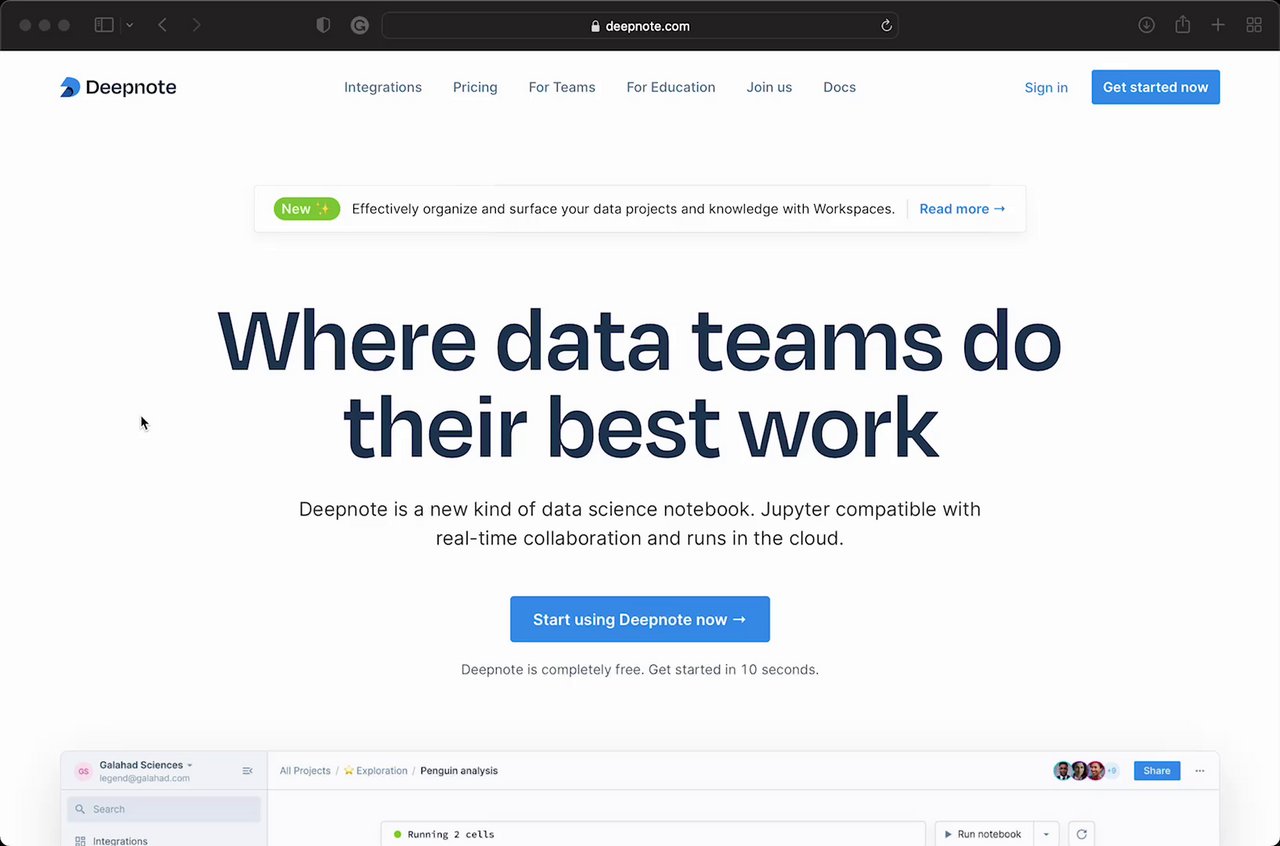The image size is (1280, 846).
Task: Click Start using Deepnote now button
Action: [x=640, y=619]
